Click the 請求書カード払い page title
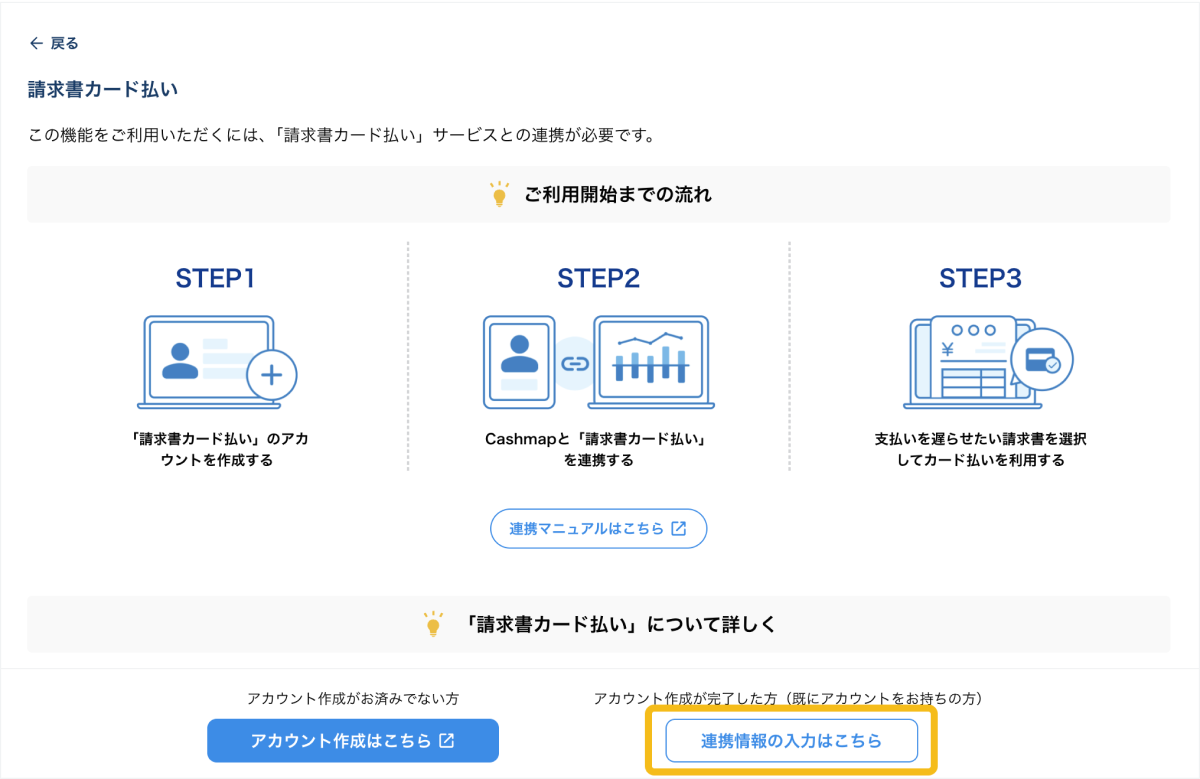Viewport: 1200px width, 779px height. [102, 90]
